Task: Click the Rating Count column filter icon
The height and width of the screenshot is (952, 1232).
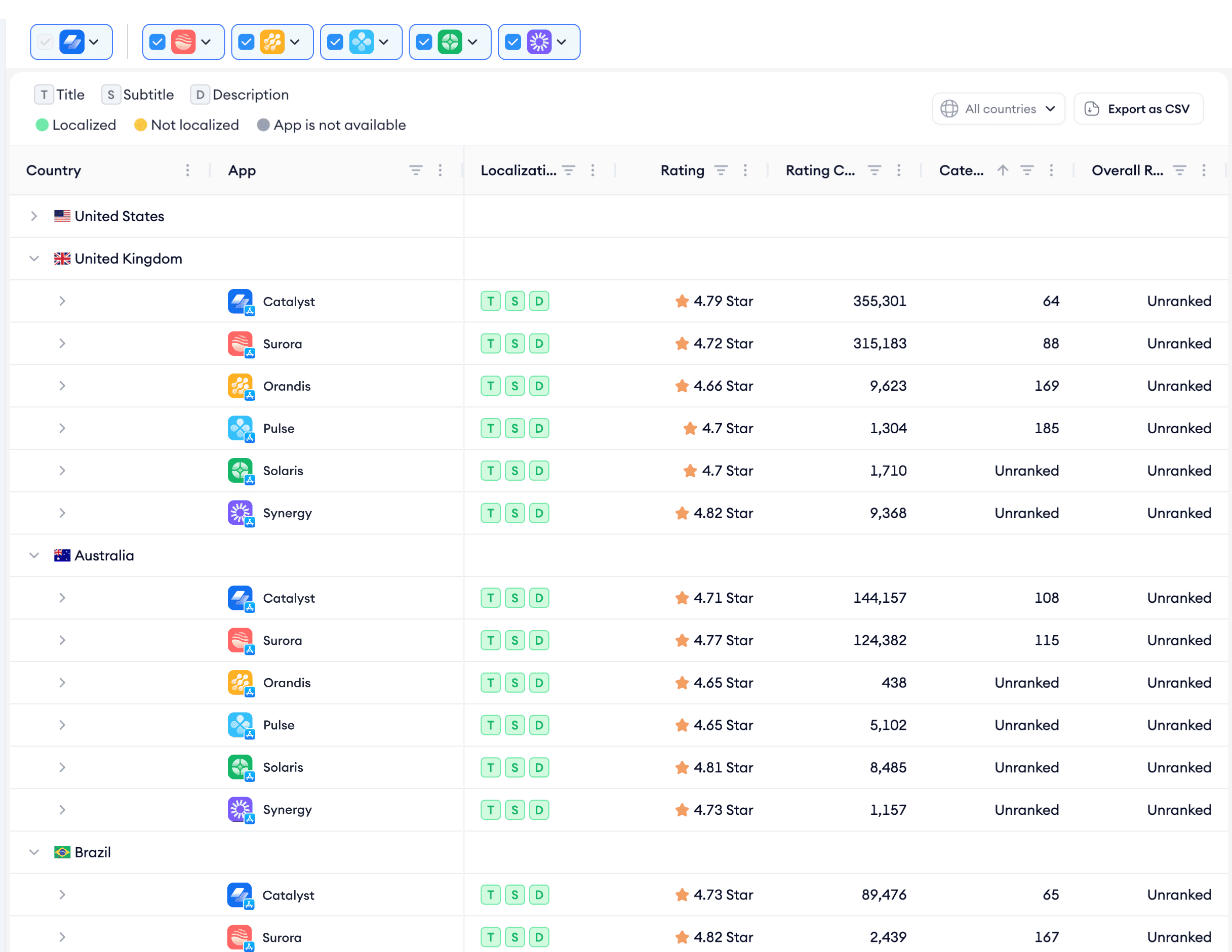Action: [x=875, y=171]
